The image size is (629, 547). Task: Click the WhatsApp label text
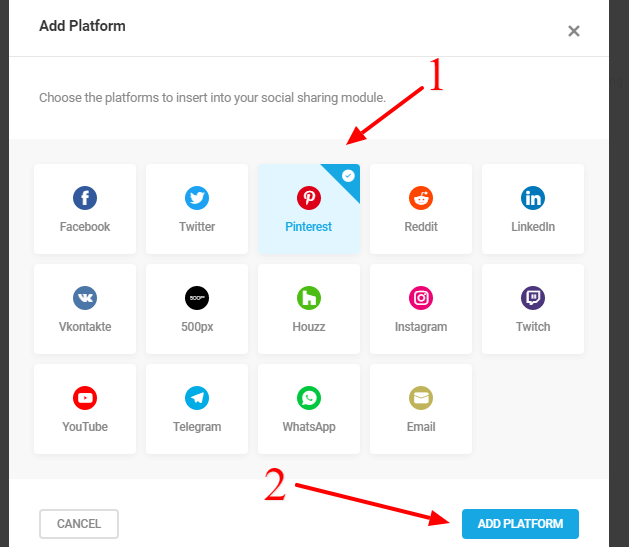pyautogui.click(x=308, y=427)
